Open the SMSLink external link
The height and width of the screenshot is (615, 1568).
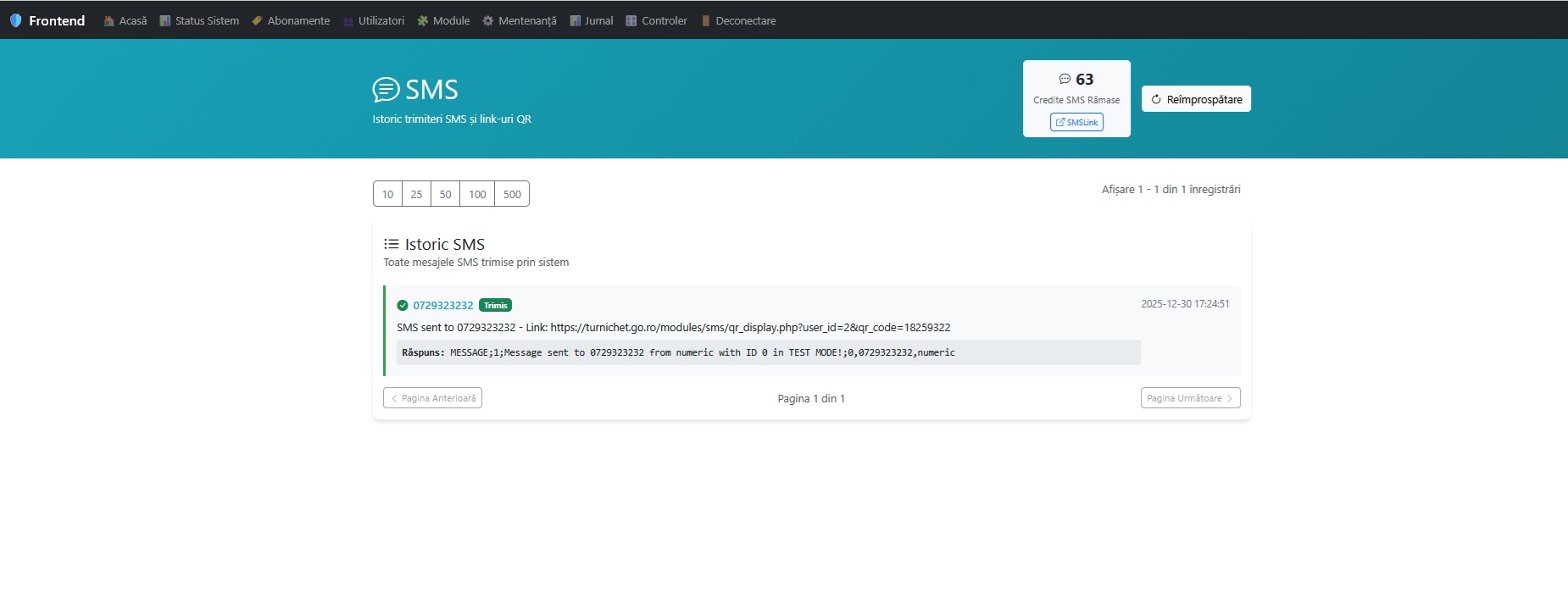(1076, 122)
